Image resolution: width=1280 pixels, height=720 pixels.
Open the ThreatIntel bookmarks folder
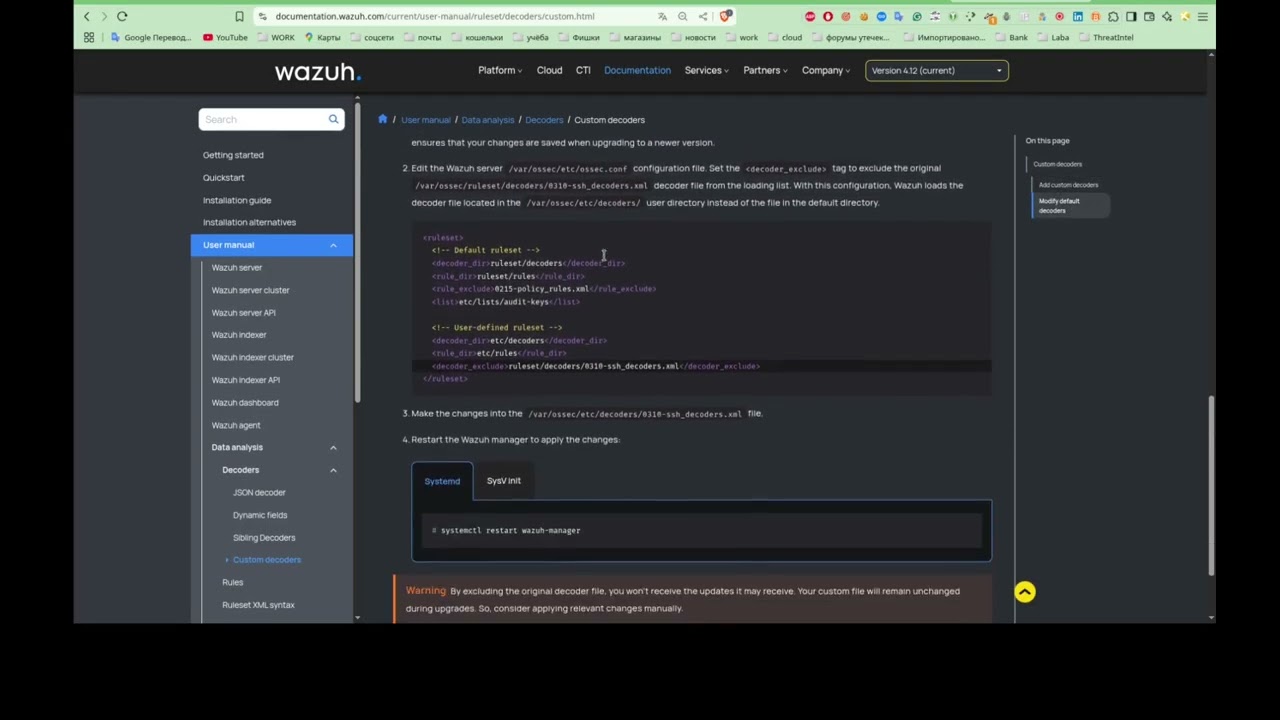pos(1106,37)
